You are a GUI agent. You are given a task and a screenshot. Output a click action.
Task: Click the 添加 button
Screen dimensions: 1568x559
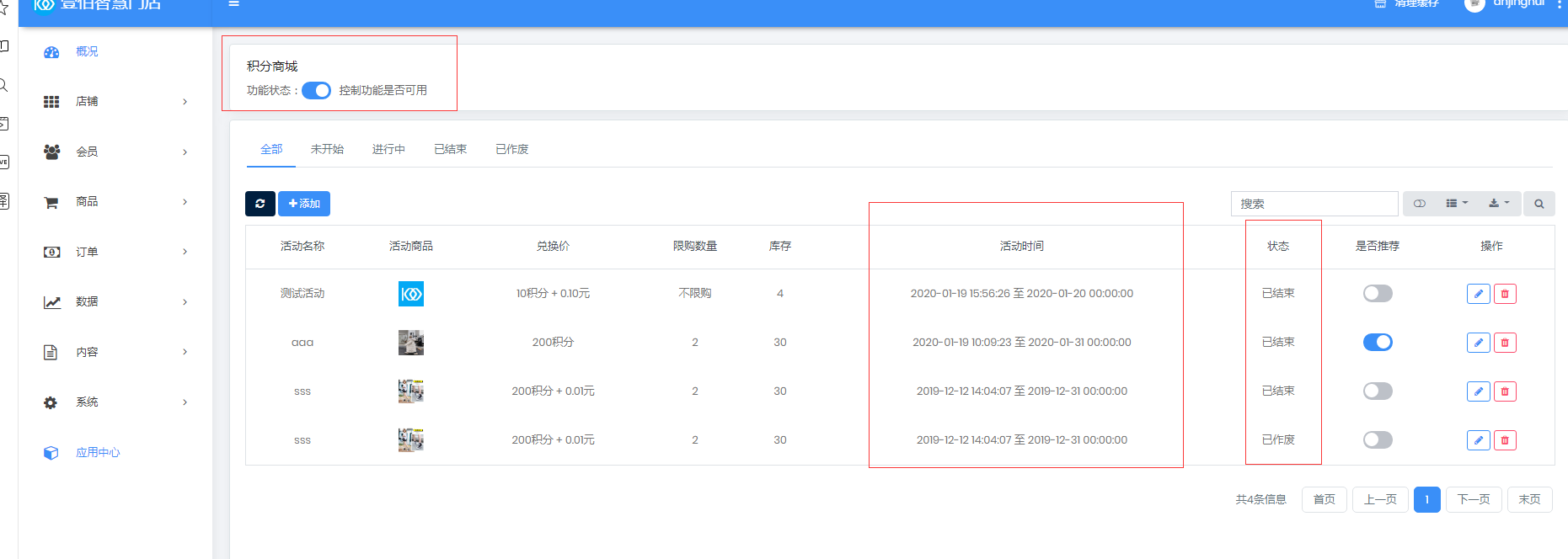(x=304, y=204)
